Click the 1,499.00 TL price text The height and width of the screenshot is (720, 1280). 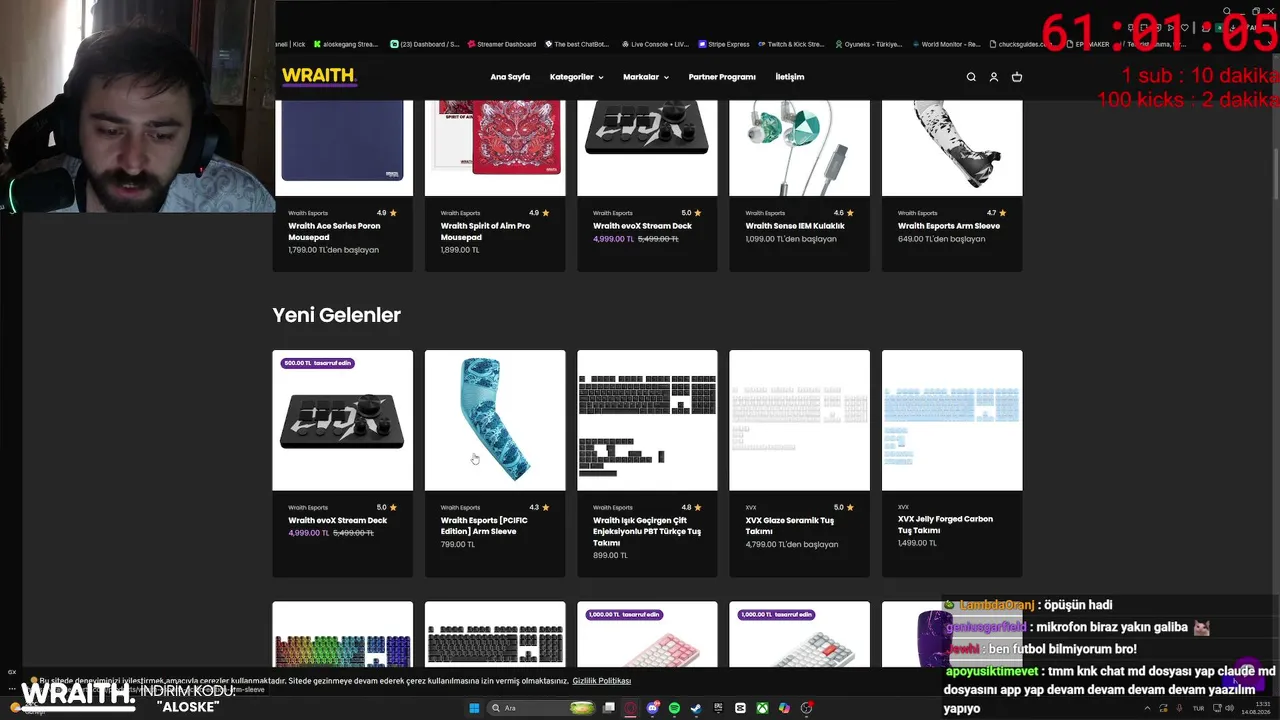[917, 543]
